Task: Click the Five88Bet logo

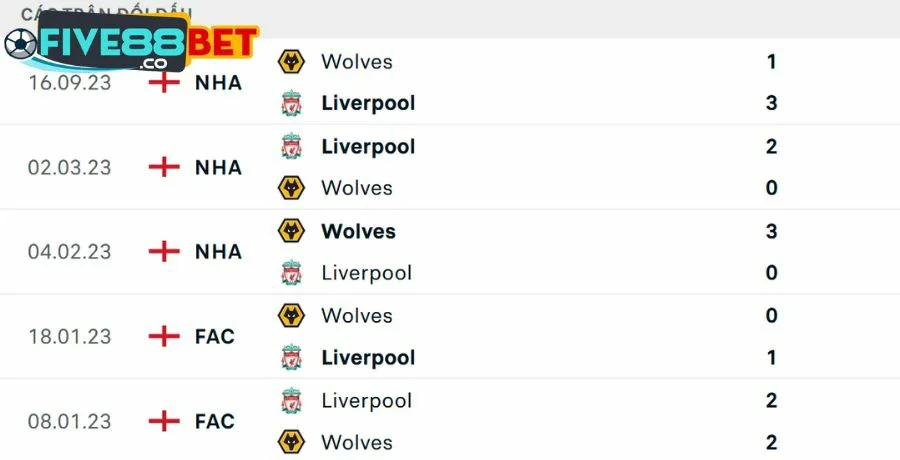Action: coord(130,45)
